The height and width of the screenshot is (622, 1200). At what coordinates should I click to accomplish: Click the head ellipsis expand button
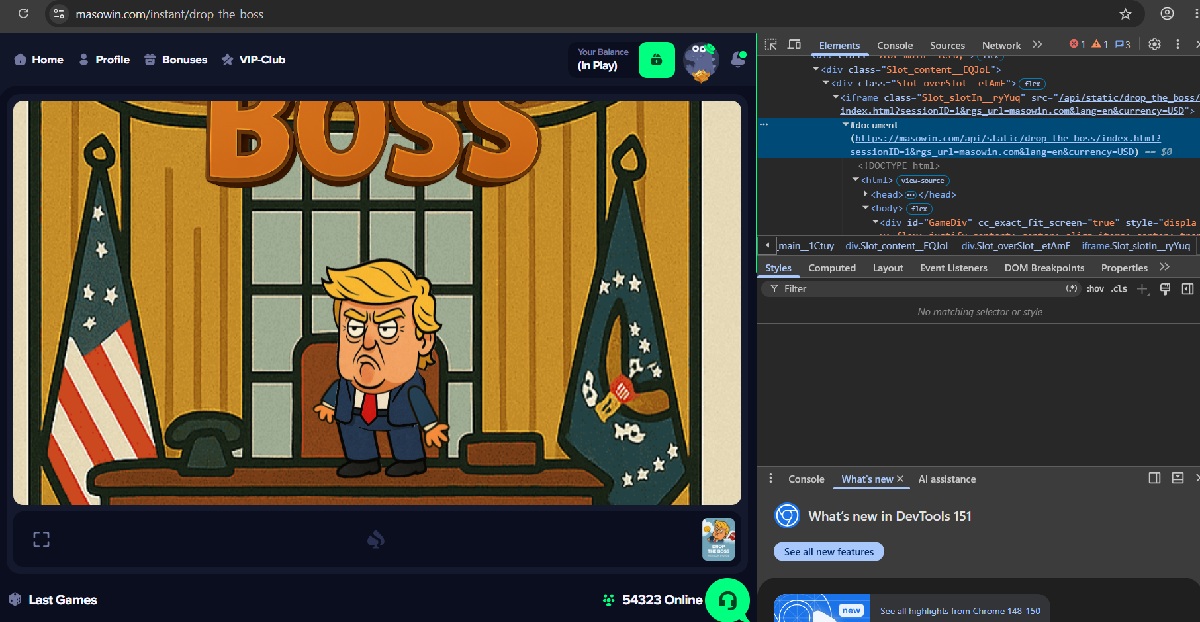click(x=911, y=194)
